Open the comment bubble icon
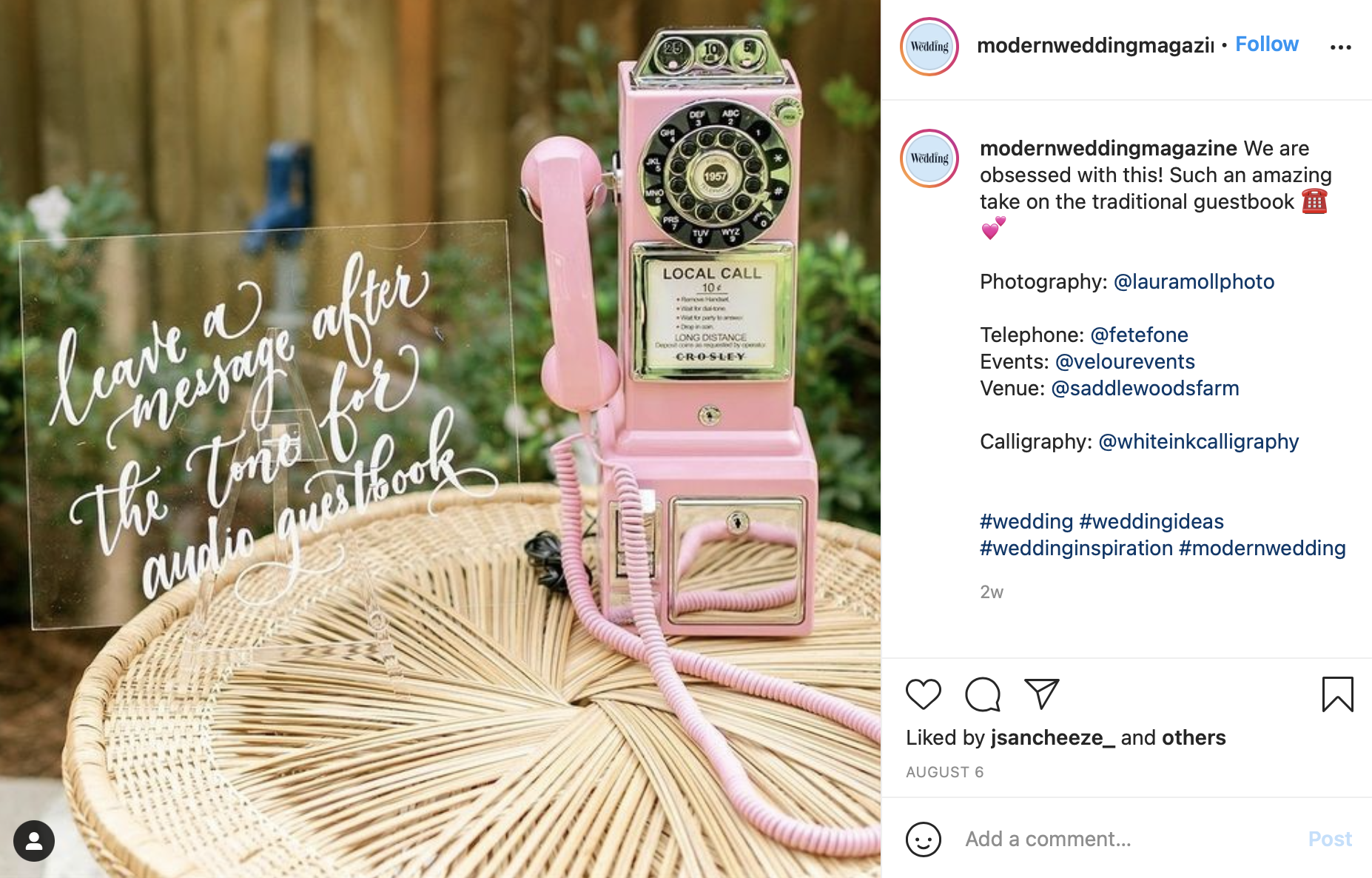 (x=983, y=694)
